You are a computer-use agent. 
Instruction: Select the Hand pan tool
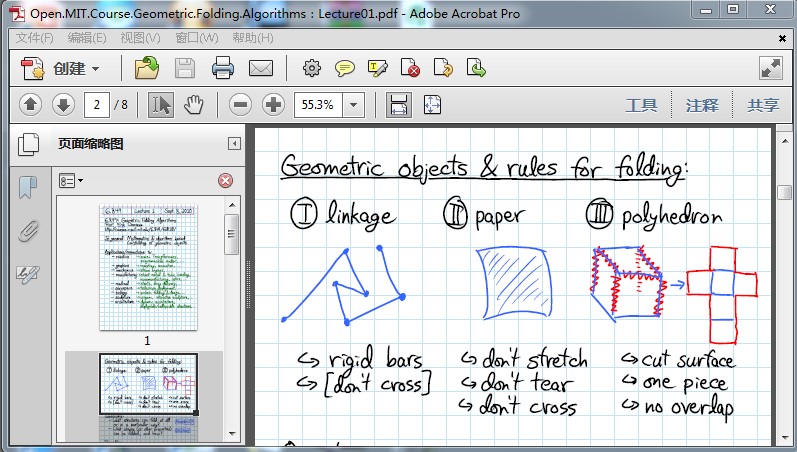coord(194,104)
